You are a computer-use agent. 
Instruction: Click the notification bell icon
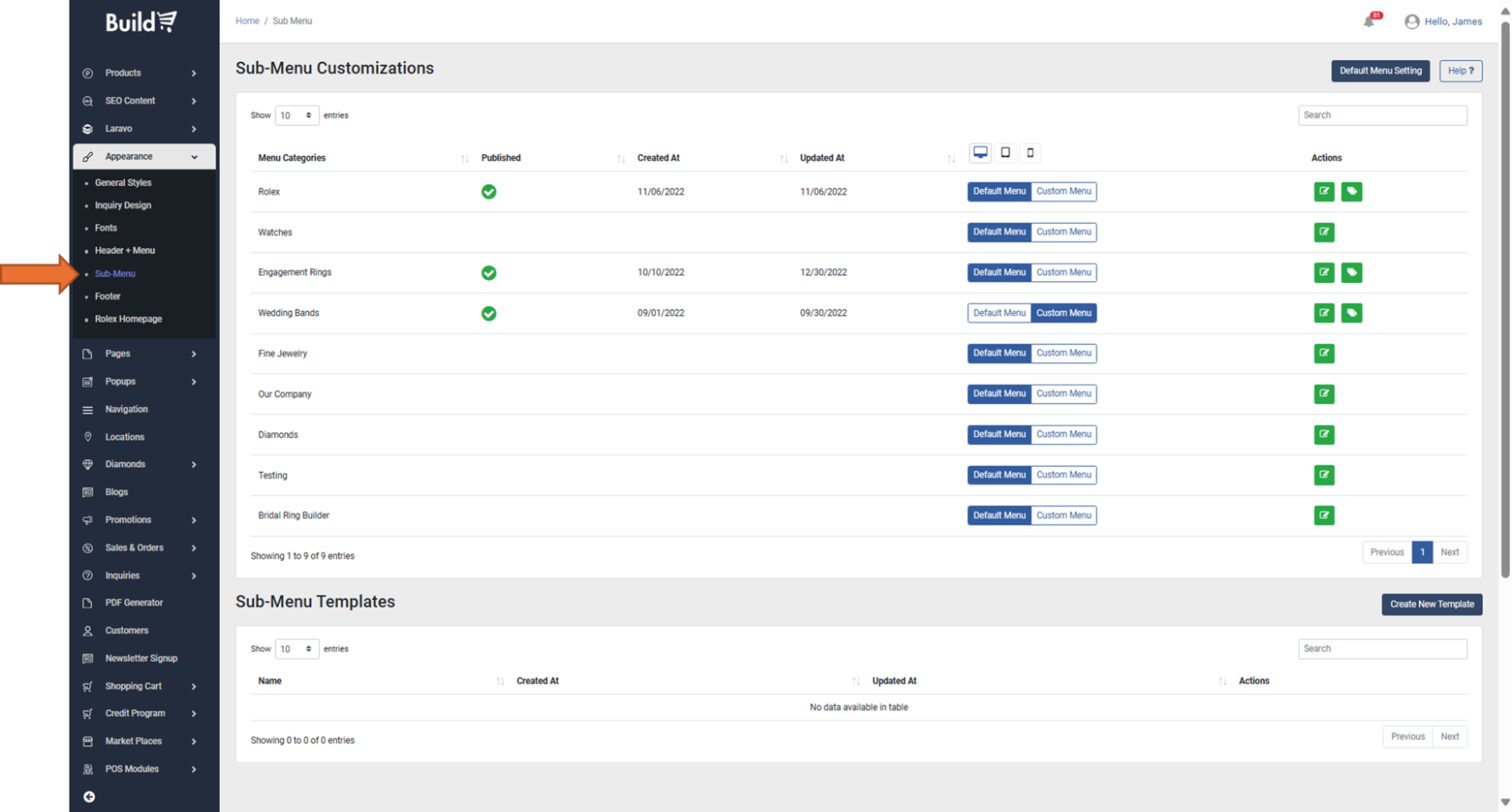pyautogui.click(x=1369, y=21)
